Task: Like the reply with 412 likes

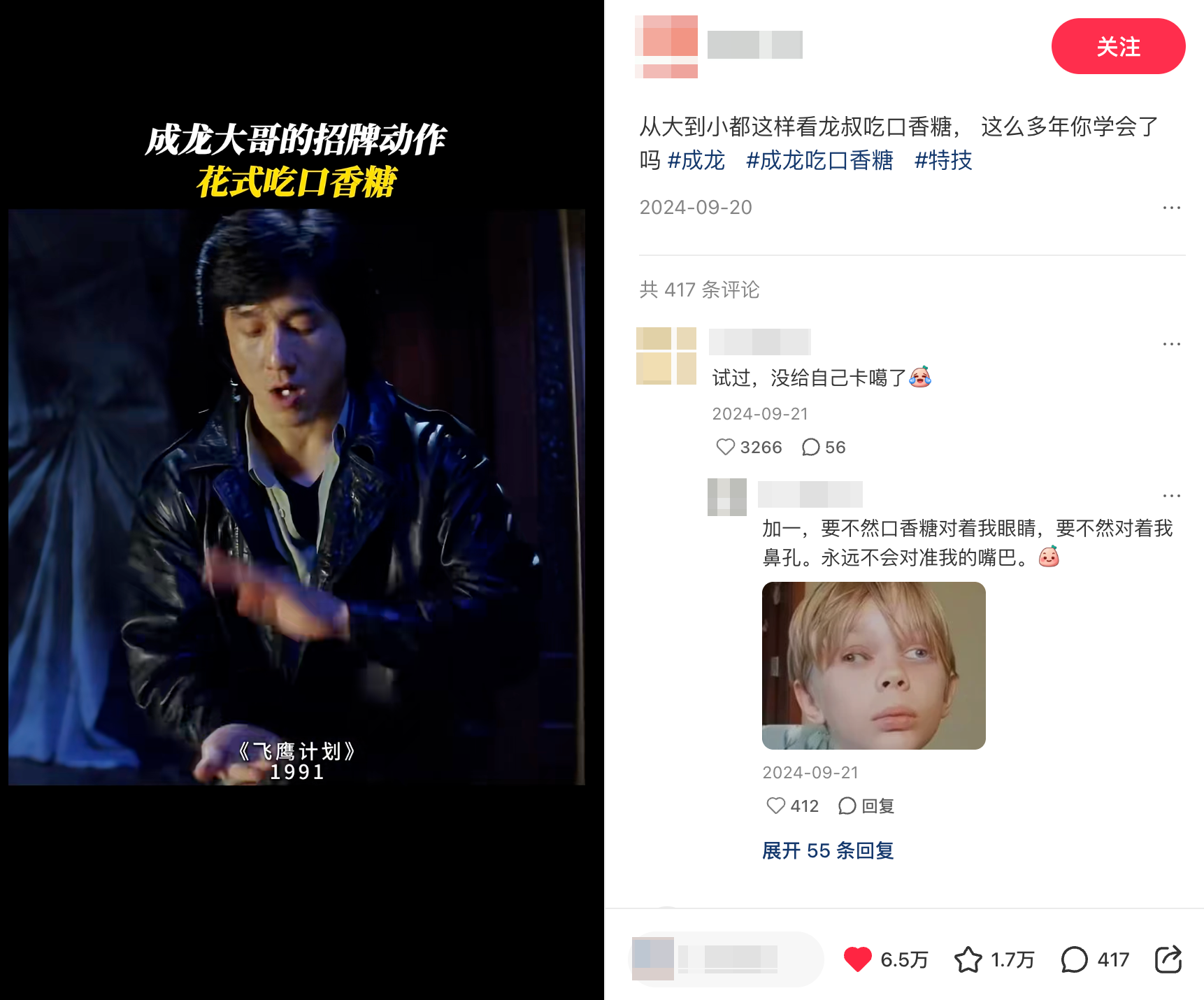Action: tap(776, 806)
